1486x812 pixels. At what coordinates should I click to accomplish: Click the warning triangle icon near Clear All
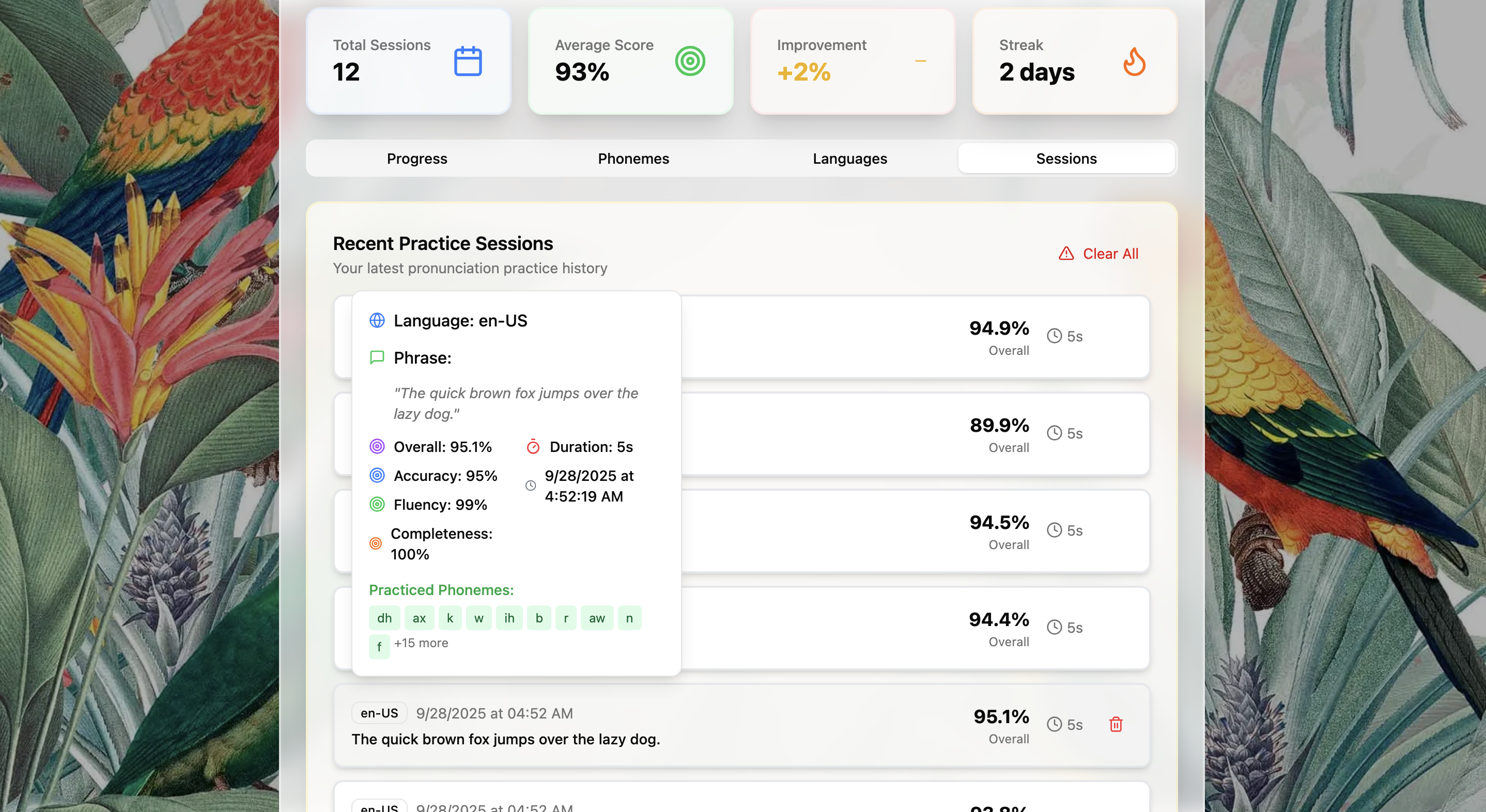[1066, 254]
